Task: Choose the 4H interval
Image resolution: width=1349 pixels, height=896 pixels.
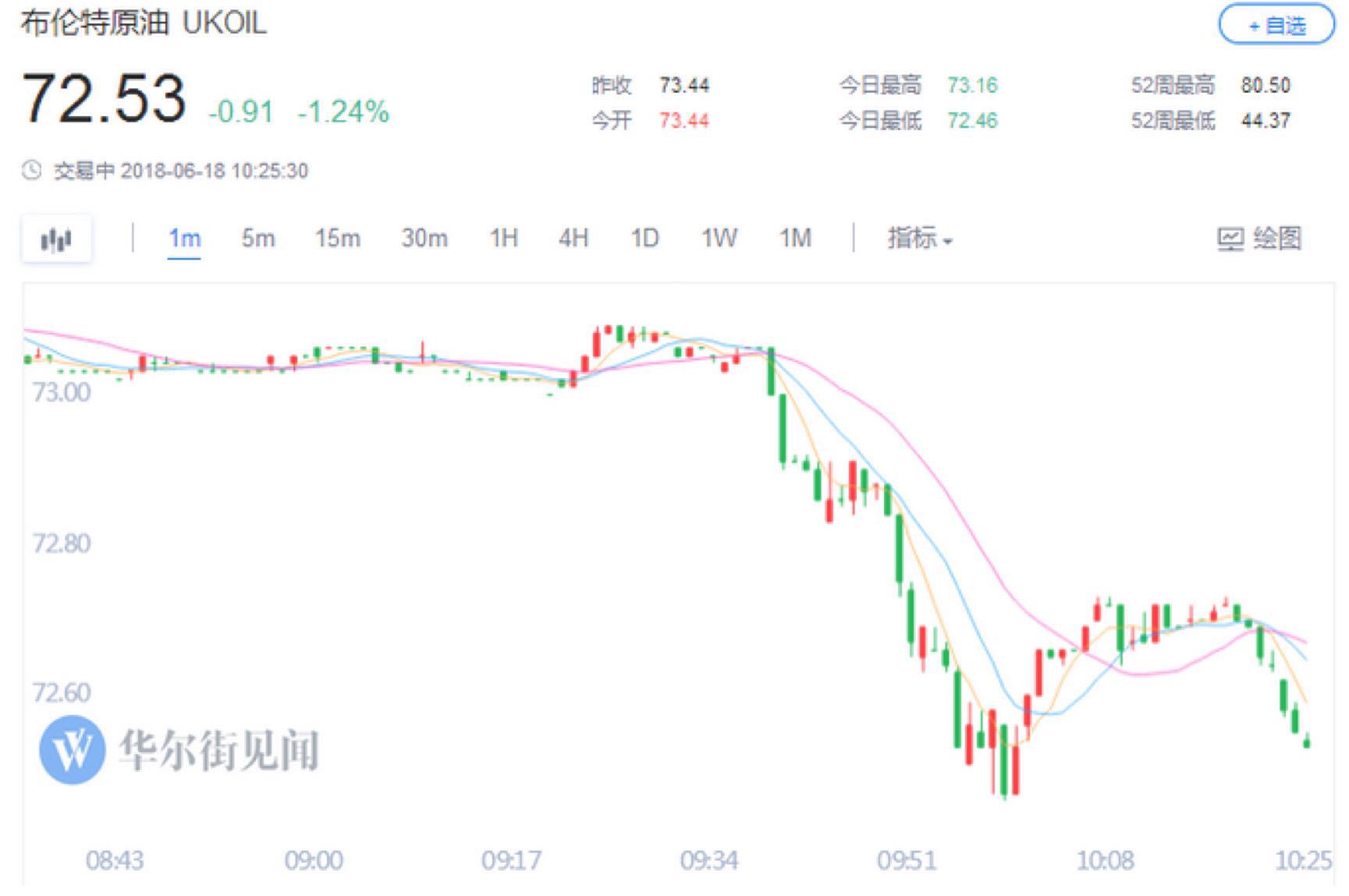Action: 573,238
